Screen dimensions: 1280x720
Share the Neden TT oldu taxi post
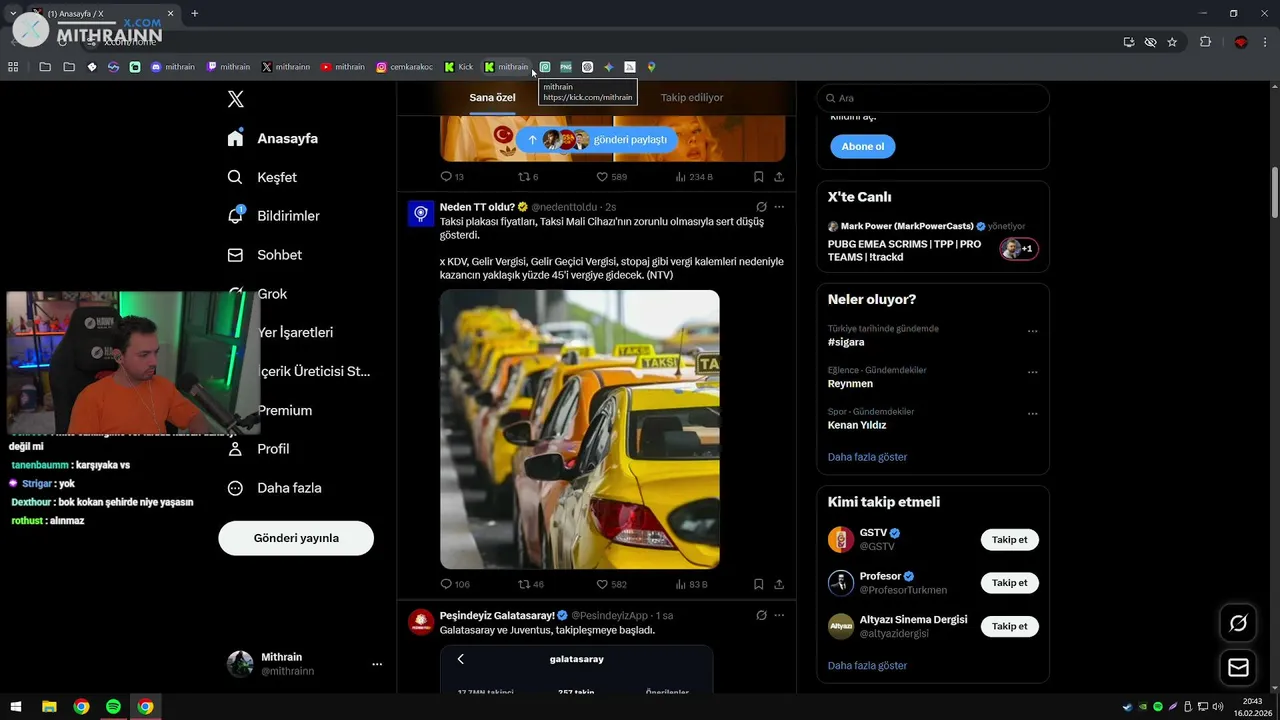click(x=779, y=584)
